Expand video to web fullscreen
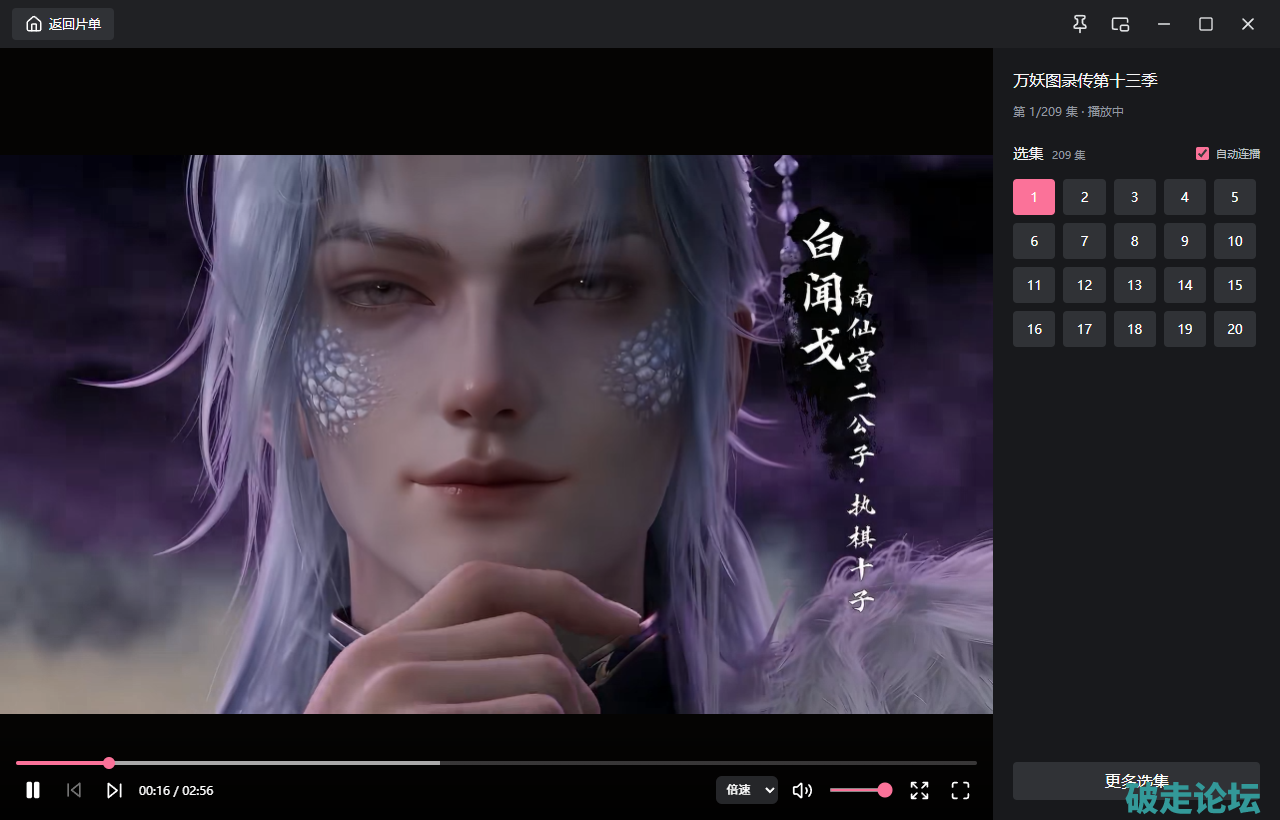The image size is (1280, 820). coord(920,790)
